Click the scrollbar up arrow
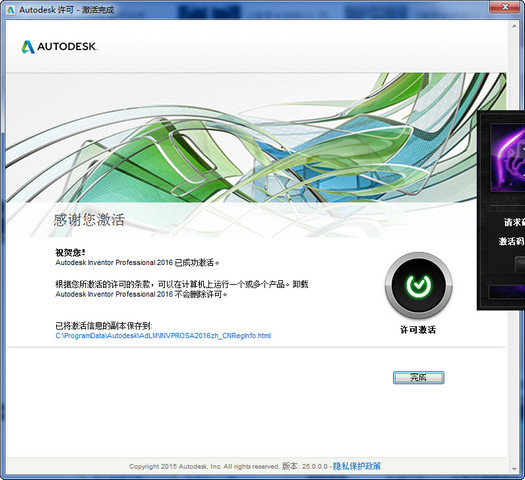 pyautogui.click(x=514, y=26)
